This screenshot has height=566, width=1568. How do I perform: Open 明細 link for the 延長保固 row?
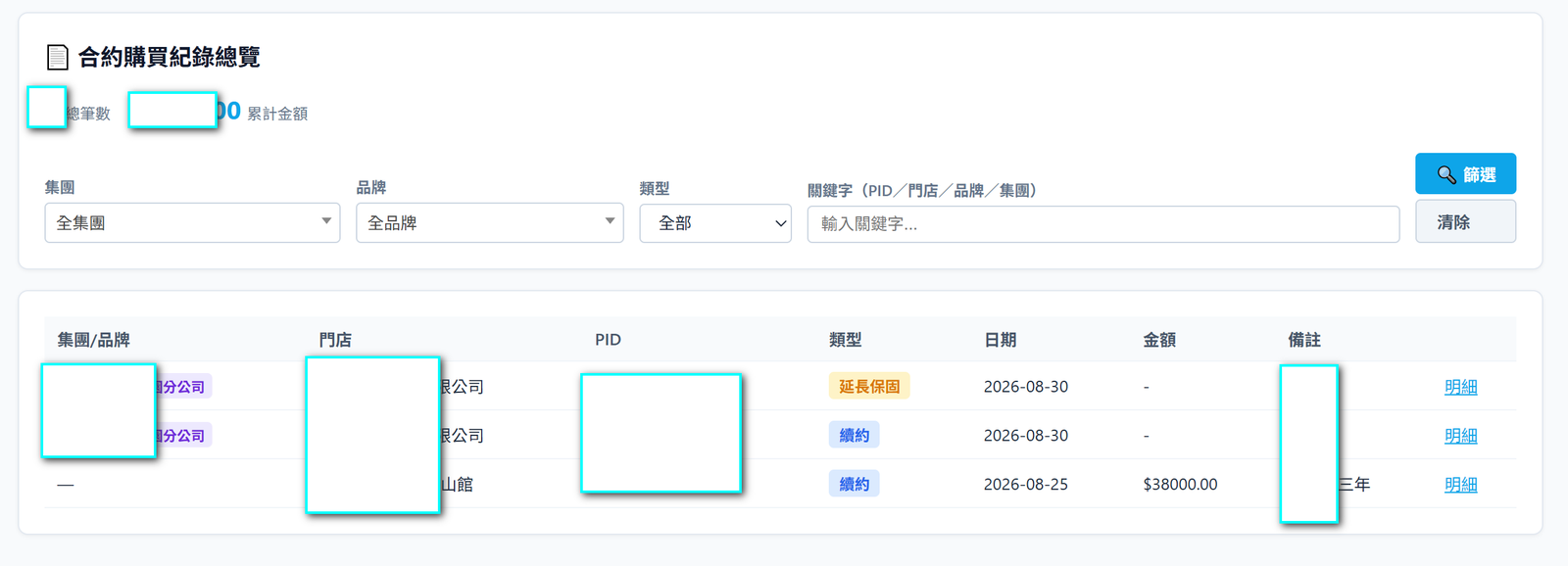pos(1460,387)
